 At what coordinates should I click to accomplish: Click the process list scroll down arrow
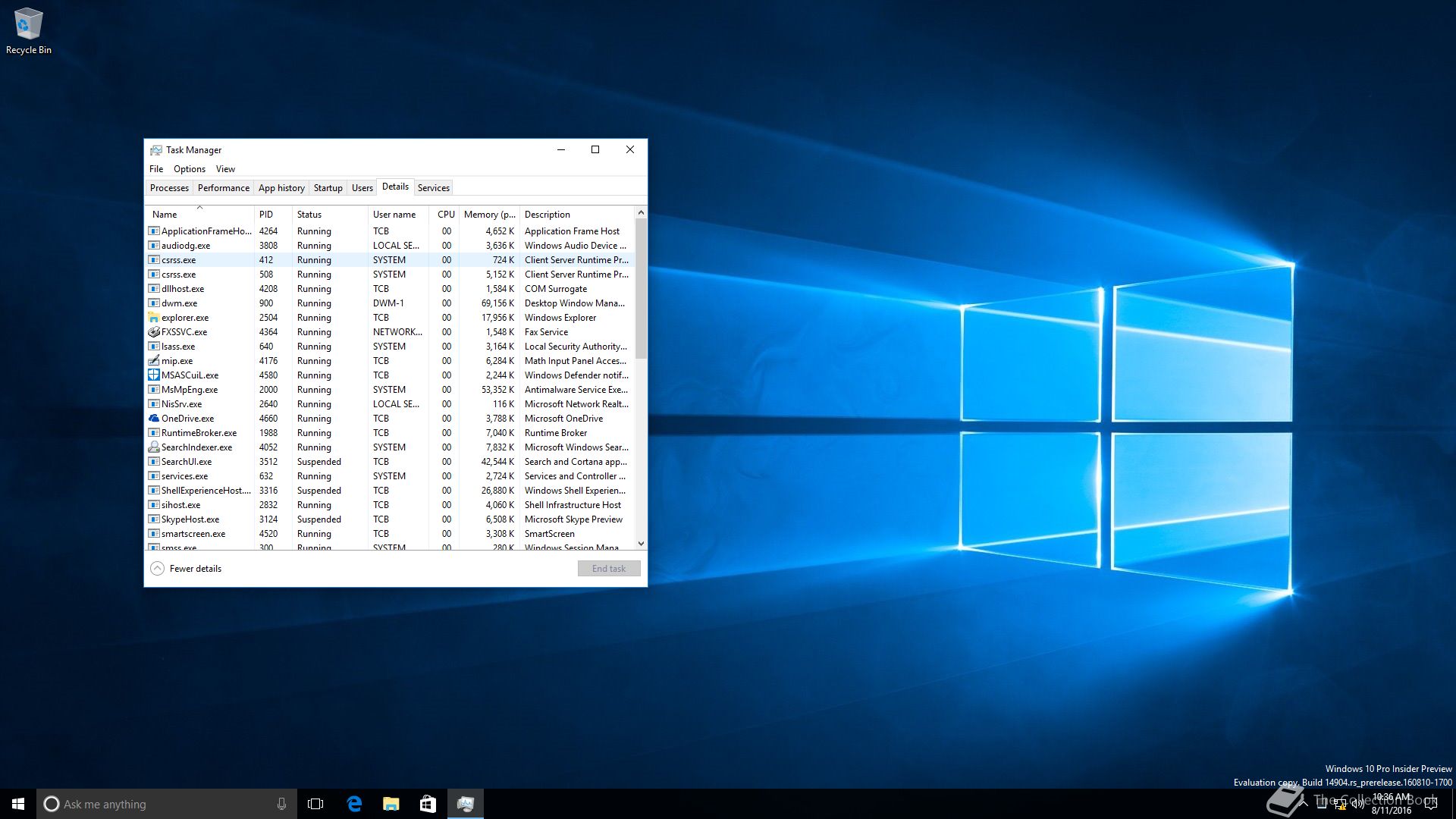641,543
